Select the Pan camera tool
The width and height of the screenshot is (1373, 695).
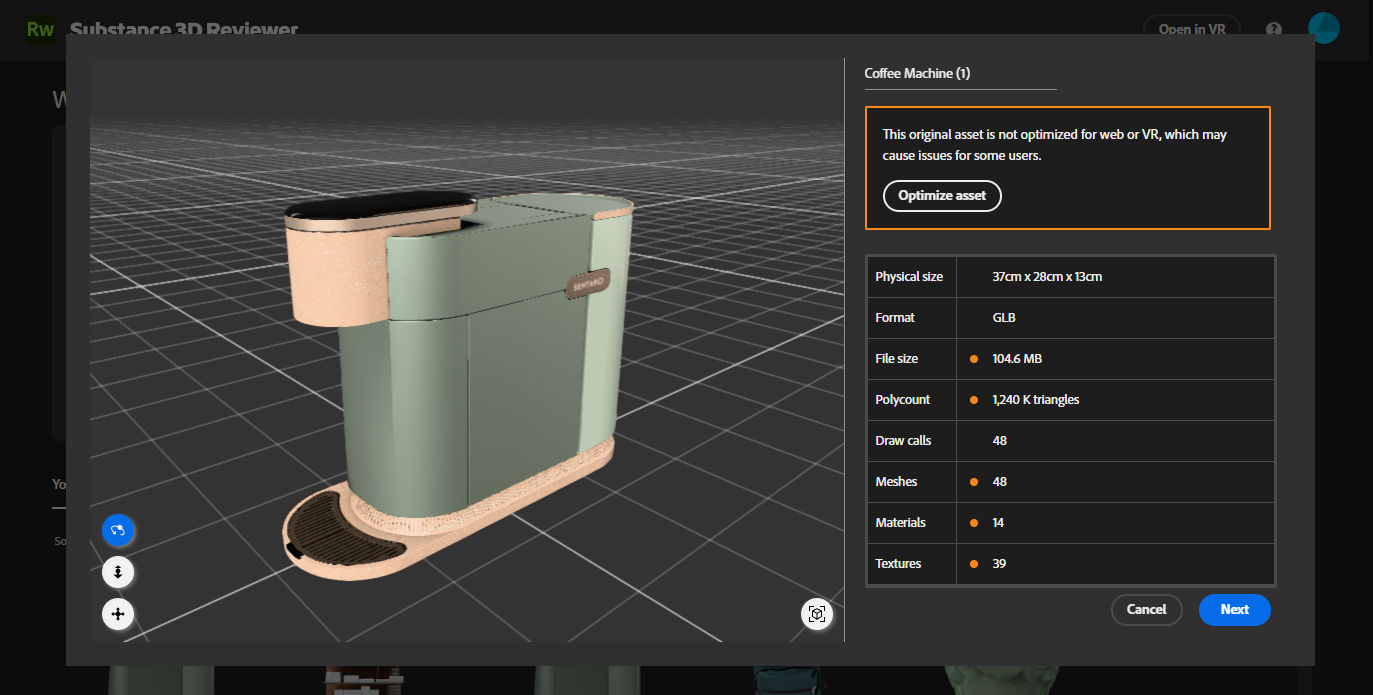[118, 613]
